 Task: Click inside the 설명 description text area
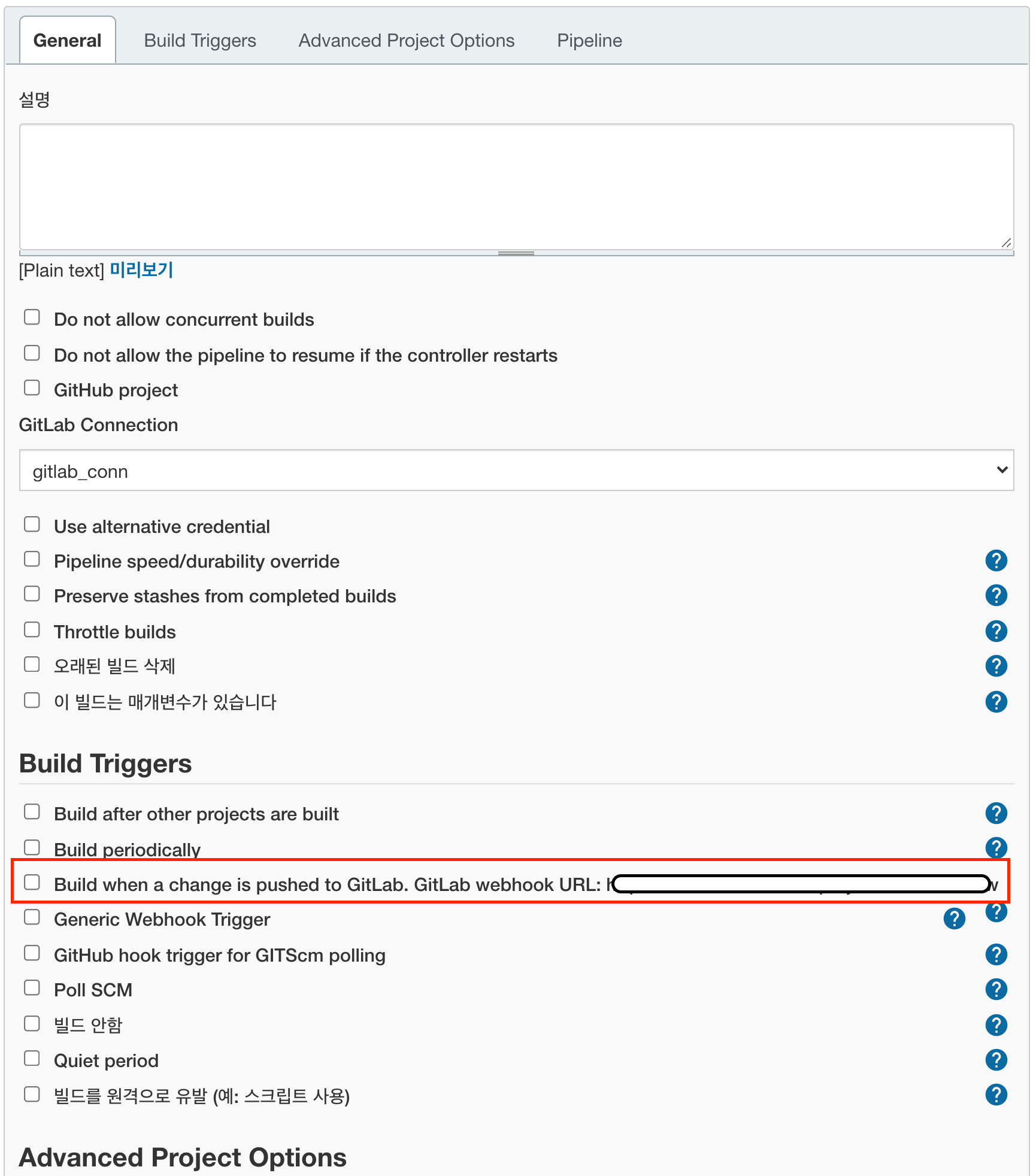516,187
